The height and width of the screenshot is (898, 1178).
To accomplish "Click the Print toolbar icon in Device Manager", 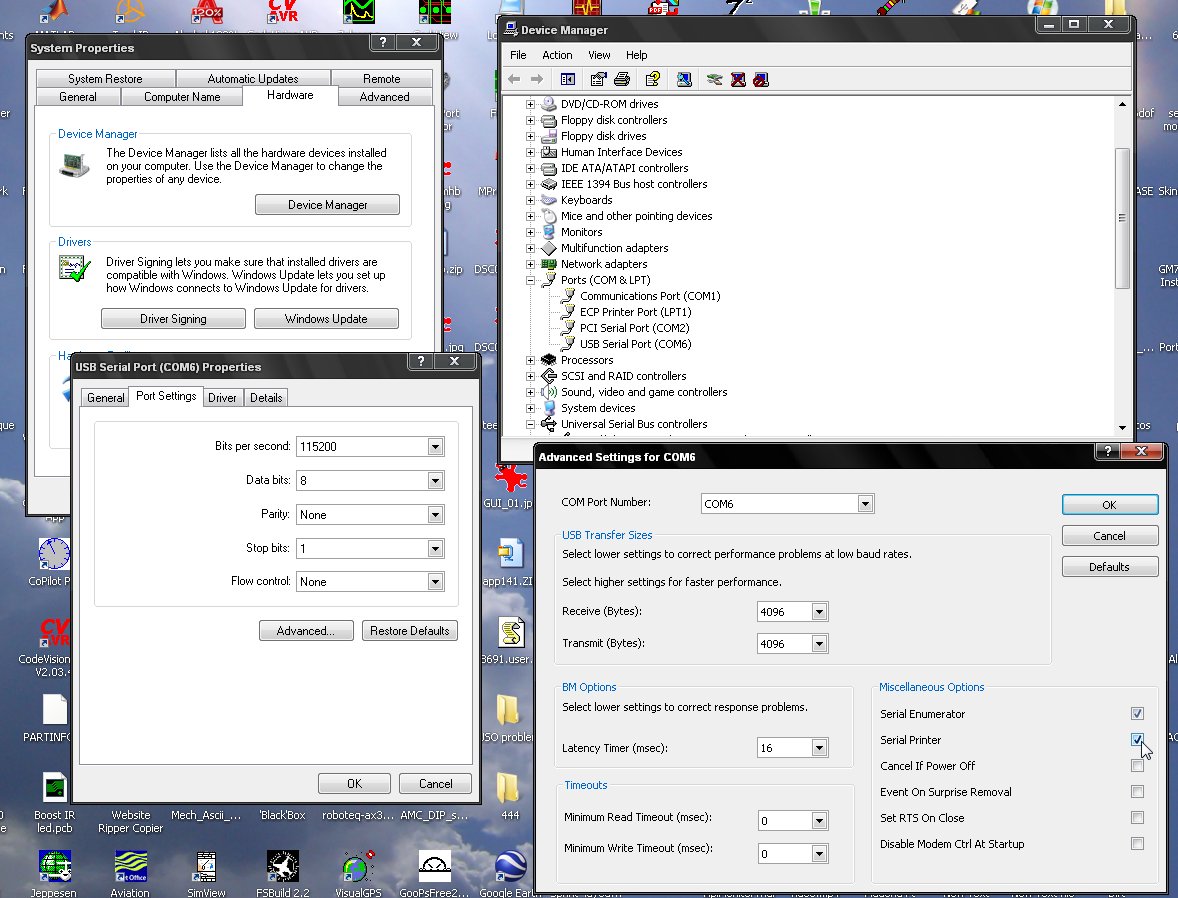I will [621, 79].
